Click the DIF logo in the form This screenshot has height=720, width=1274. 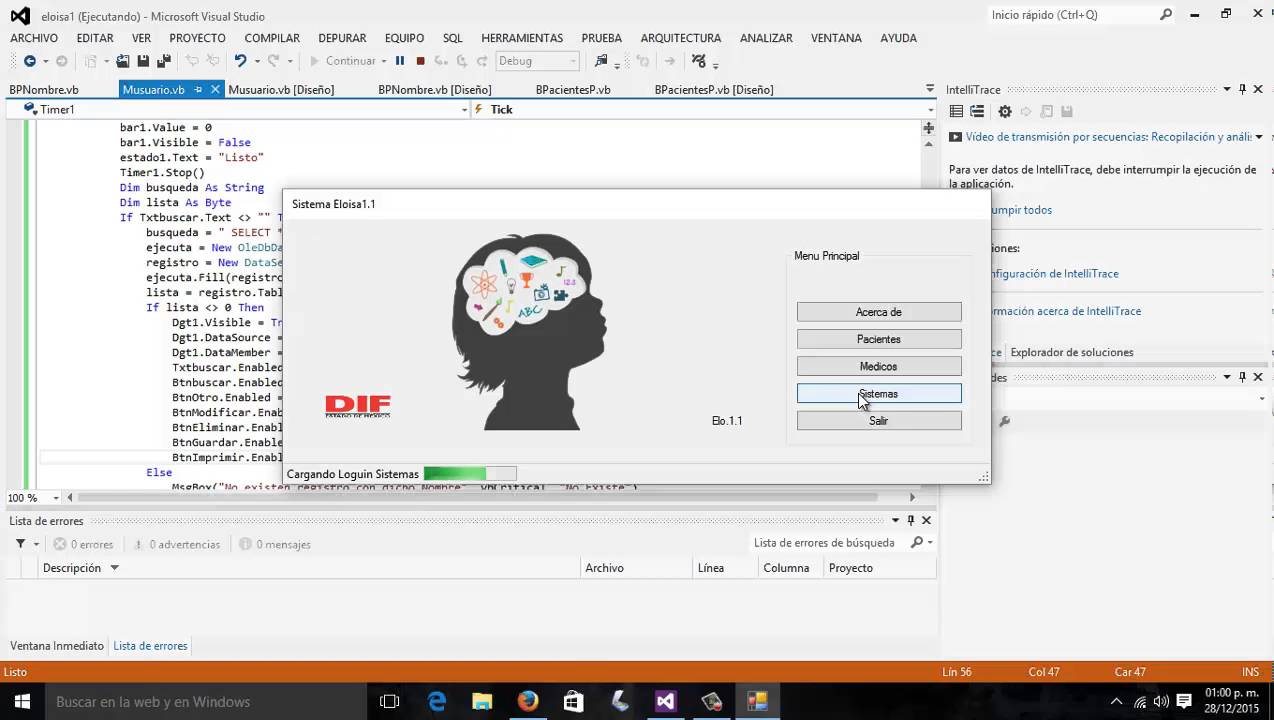click(x=358, y=406)
